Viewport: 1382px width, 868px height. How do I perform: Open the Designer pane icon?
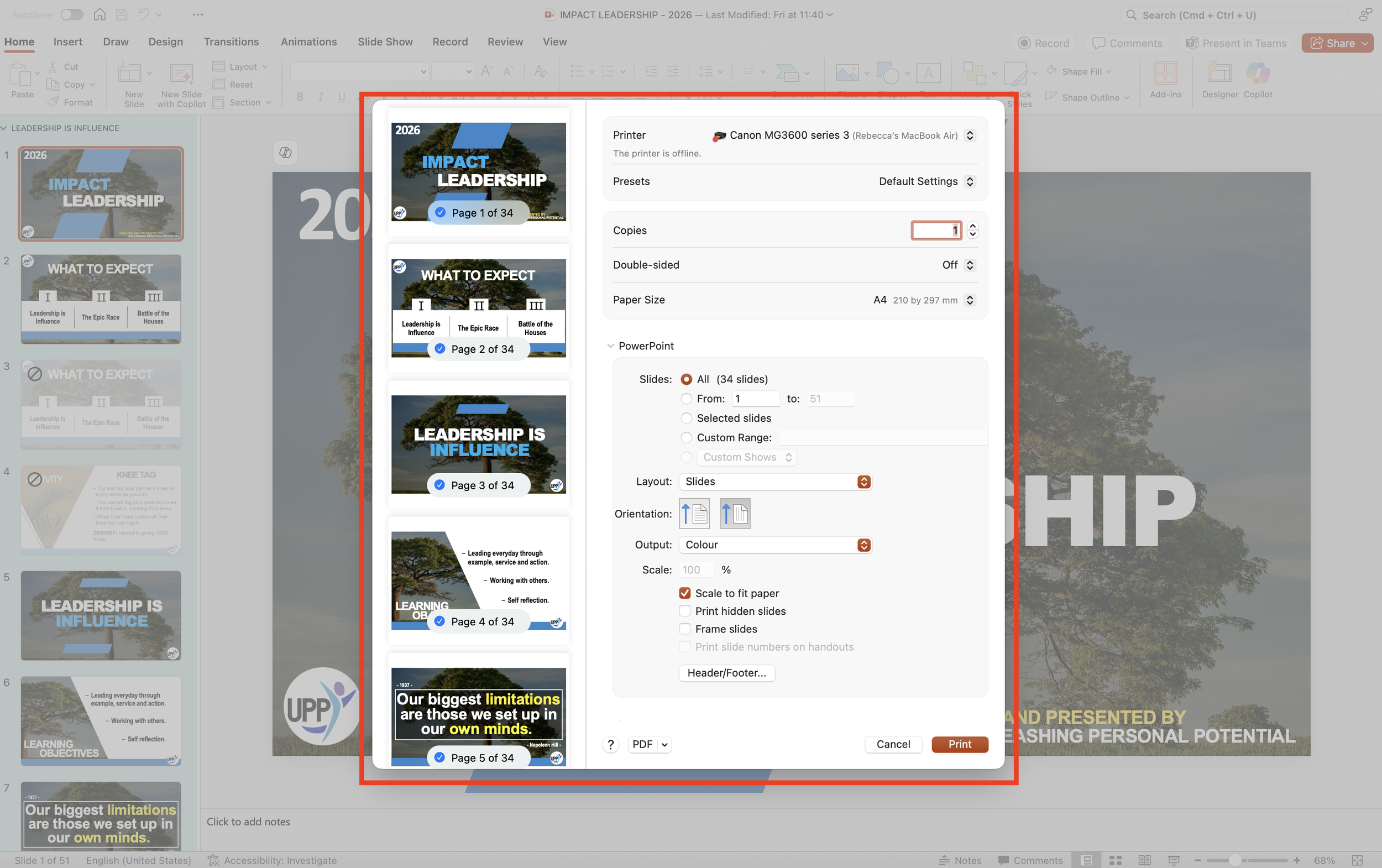tap(1219, 75)
